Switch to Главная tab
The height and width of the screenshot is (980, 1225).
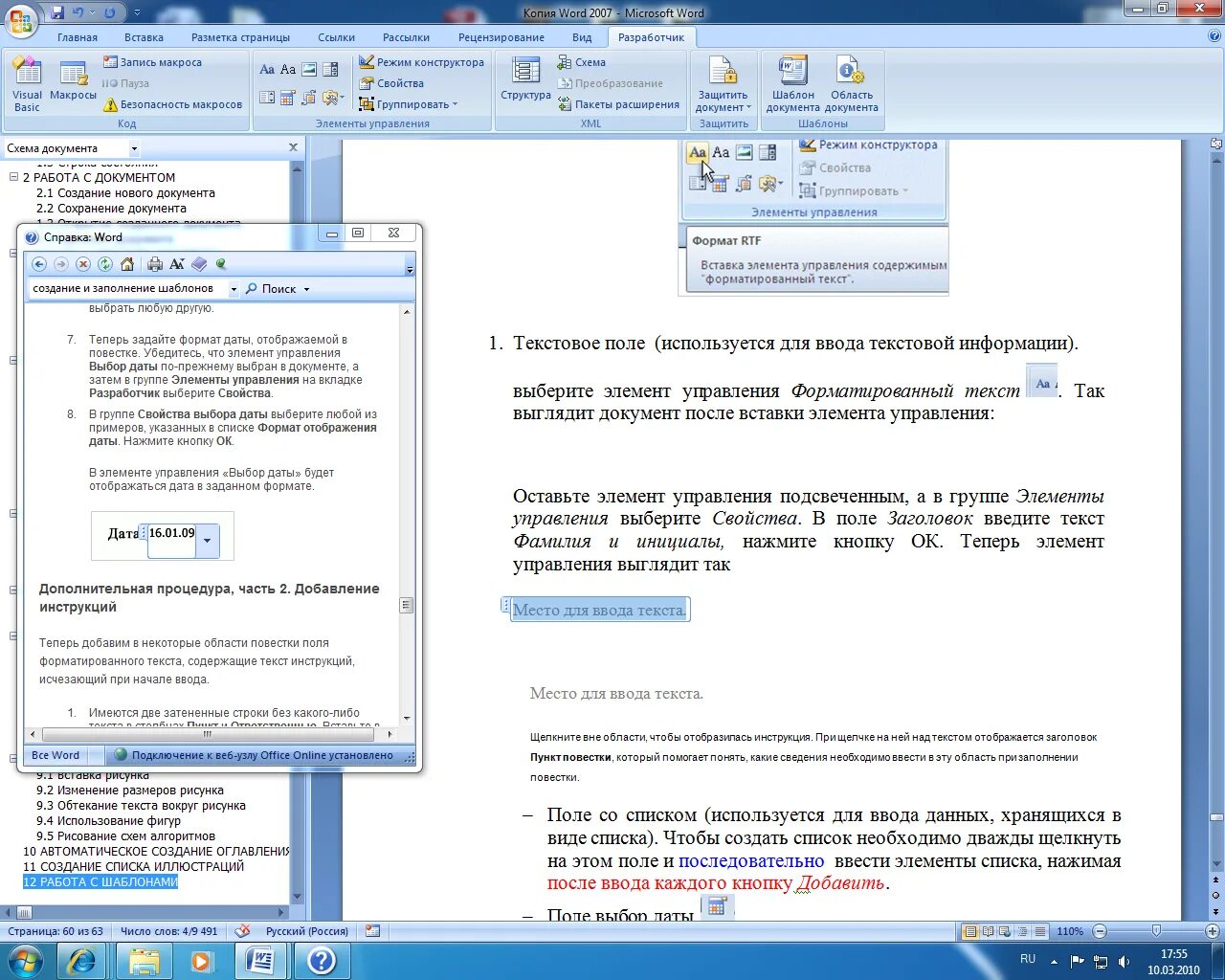coord(78,37)
